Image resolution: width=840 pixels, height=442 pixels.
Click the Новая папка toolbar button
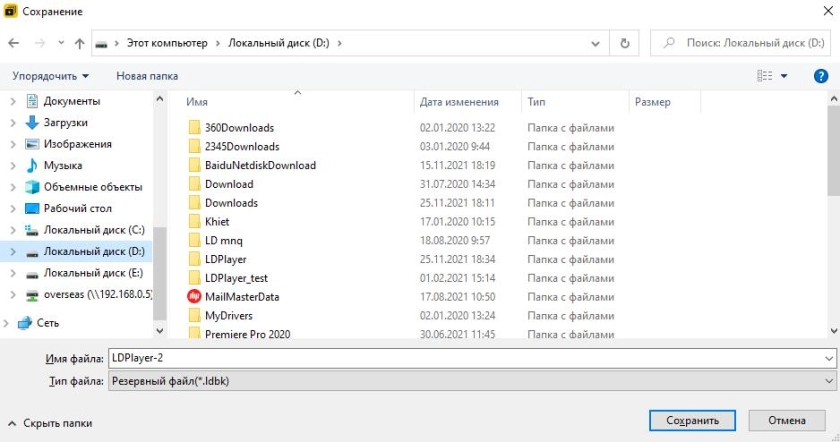147,76
